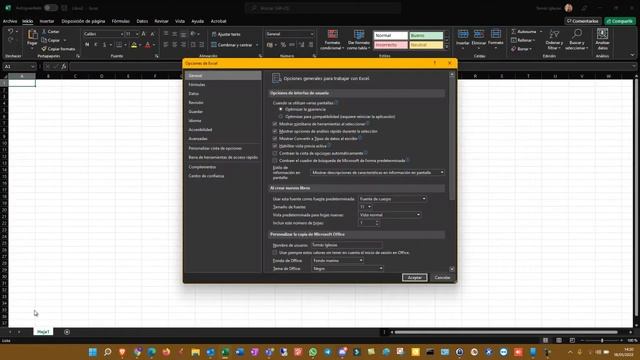Open the Name Box dropdown arrow
This screenshot has height=360, width=640.
tap(33, 67)
